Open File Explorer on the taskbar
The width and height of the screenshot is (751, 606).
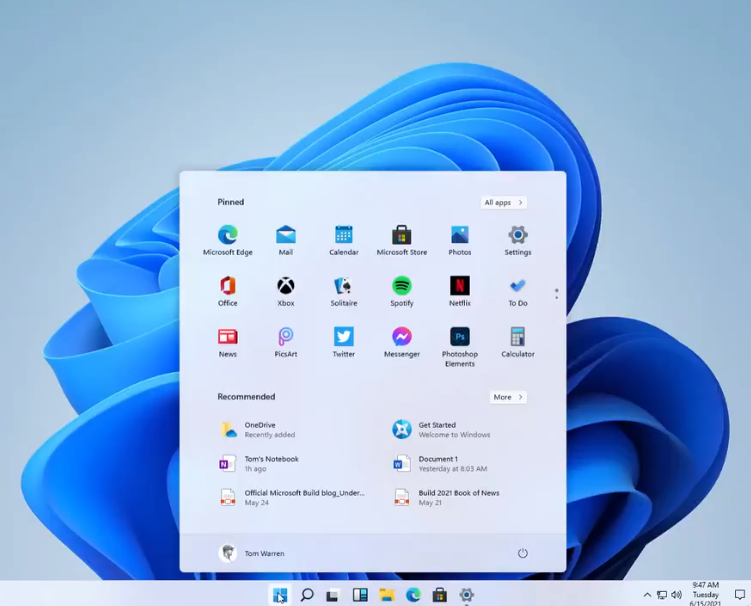click(387, 595)
